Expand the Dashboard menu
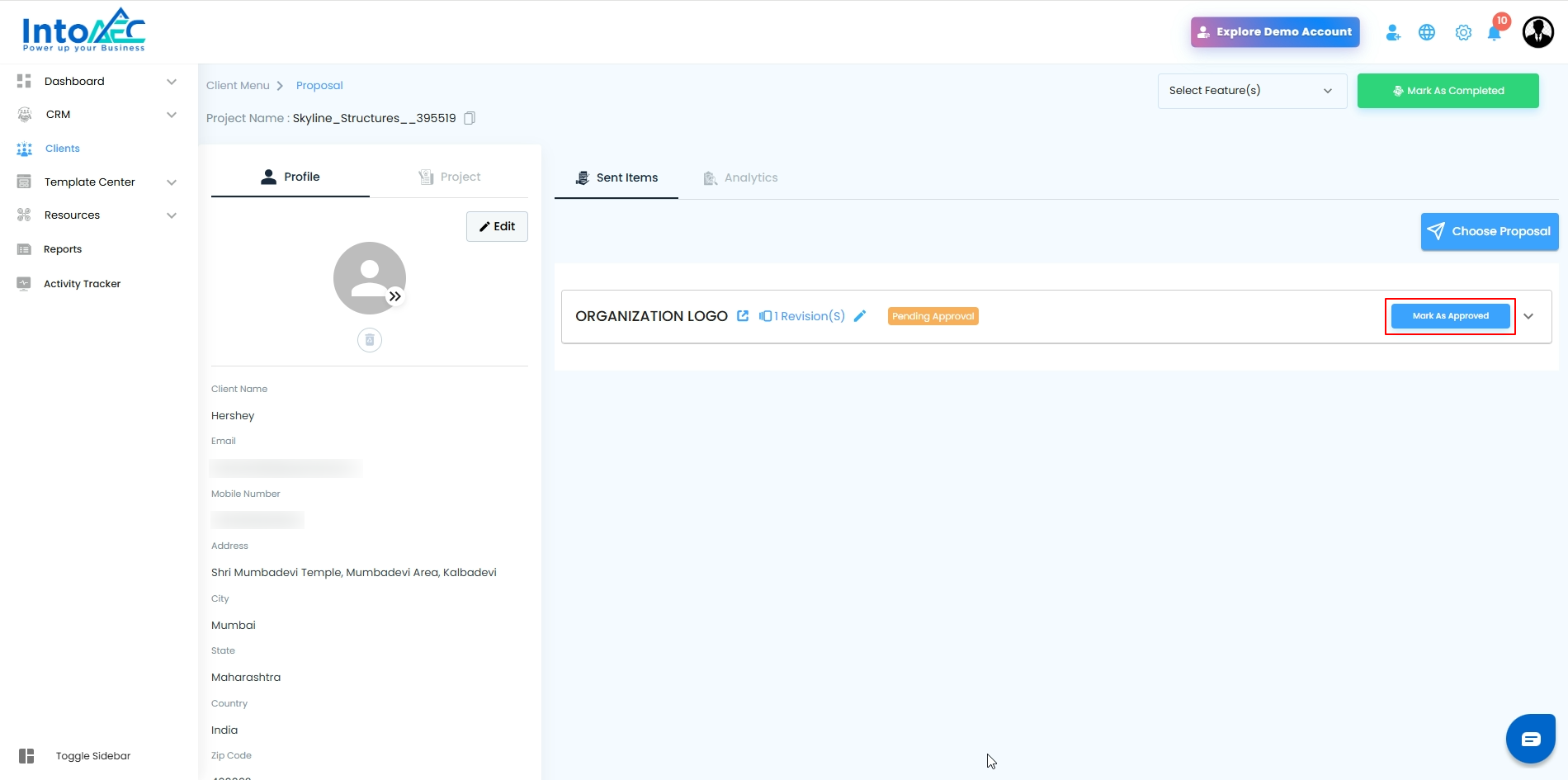 point(172,82)
